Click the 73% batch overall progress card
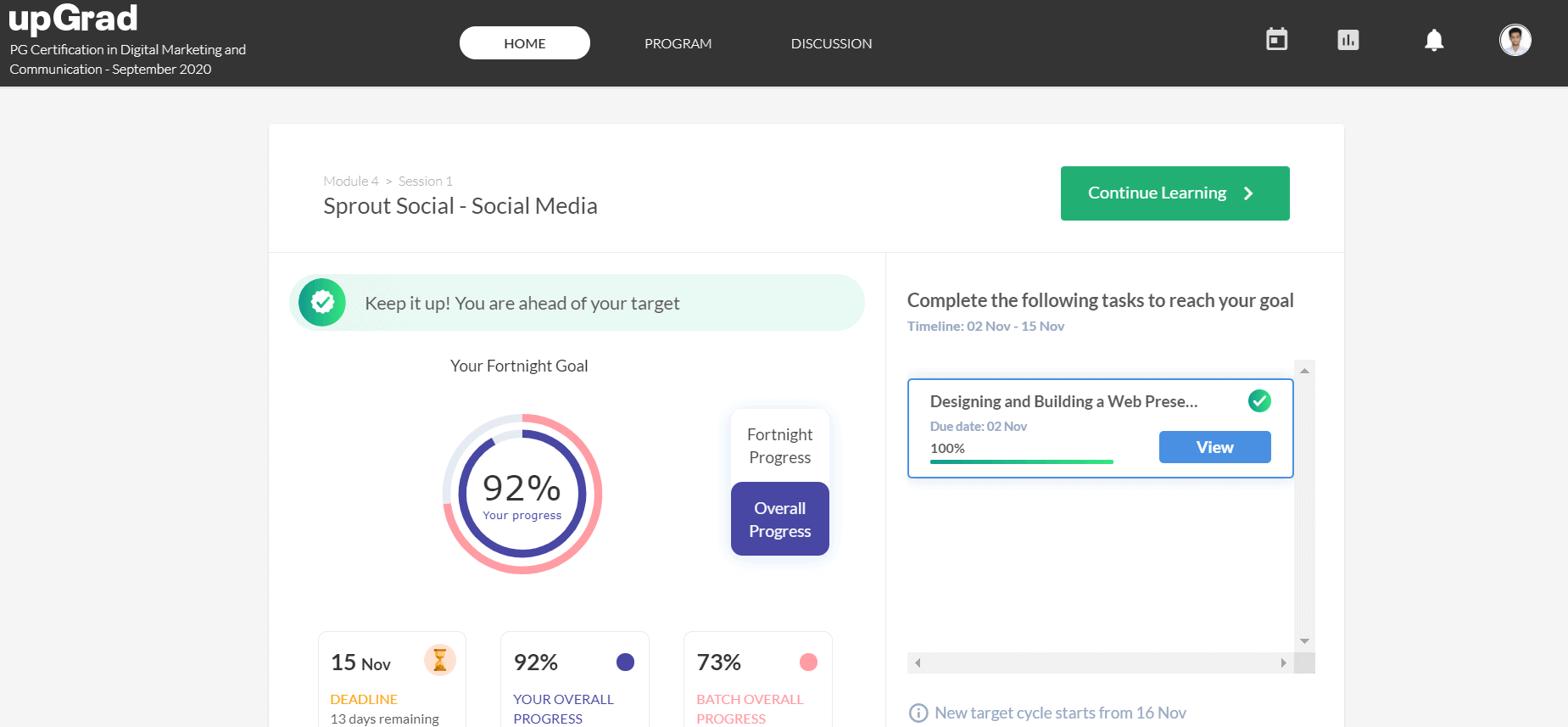The height and width of the screenshot is (727, 1568). (x=758, y=679)
